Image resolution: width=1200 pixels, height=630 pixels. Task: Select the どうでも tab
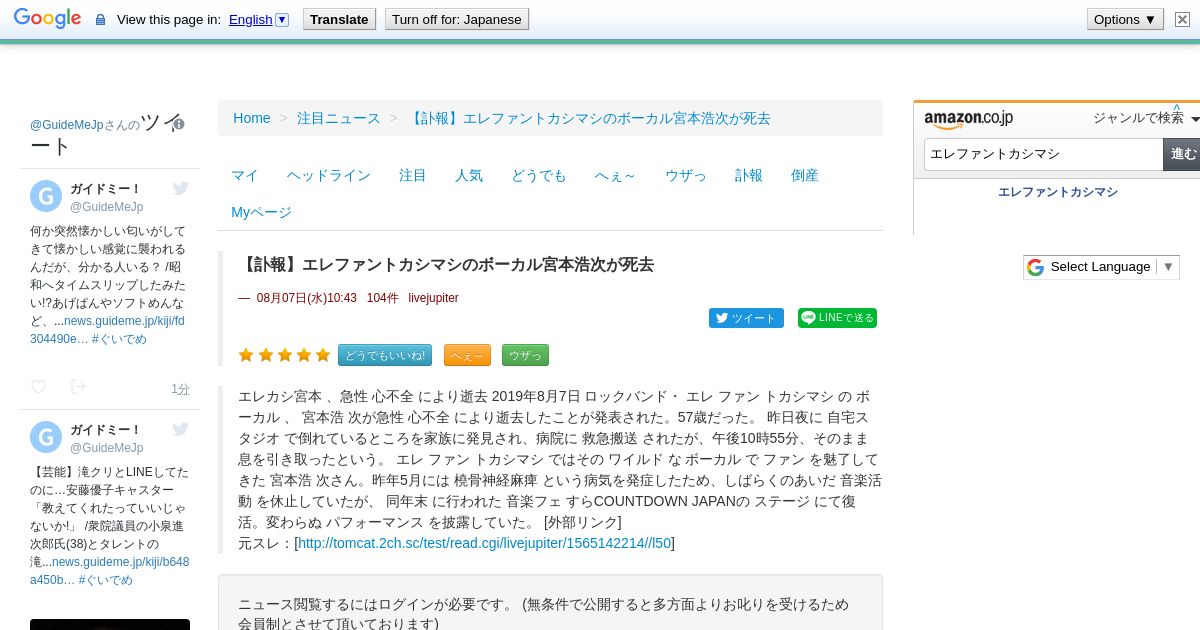539,175
